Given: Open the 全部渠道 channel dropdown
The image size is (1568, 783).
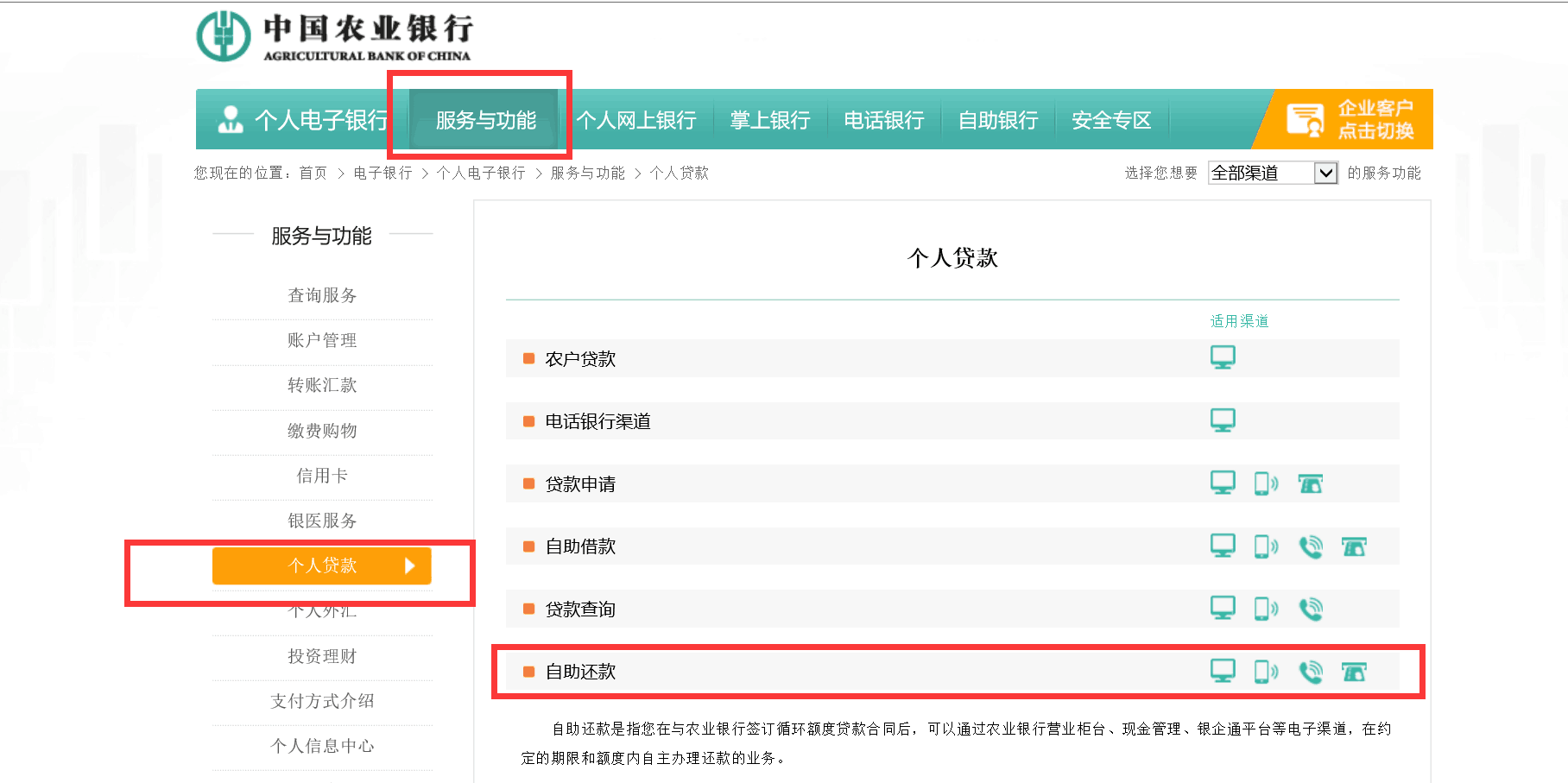Looking at the screenshot, I should pyautogui.click(x=1273, y=173).
